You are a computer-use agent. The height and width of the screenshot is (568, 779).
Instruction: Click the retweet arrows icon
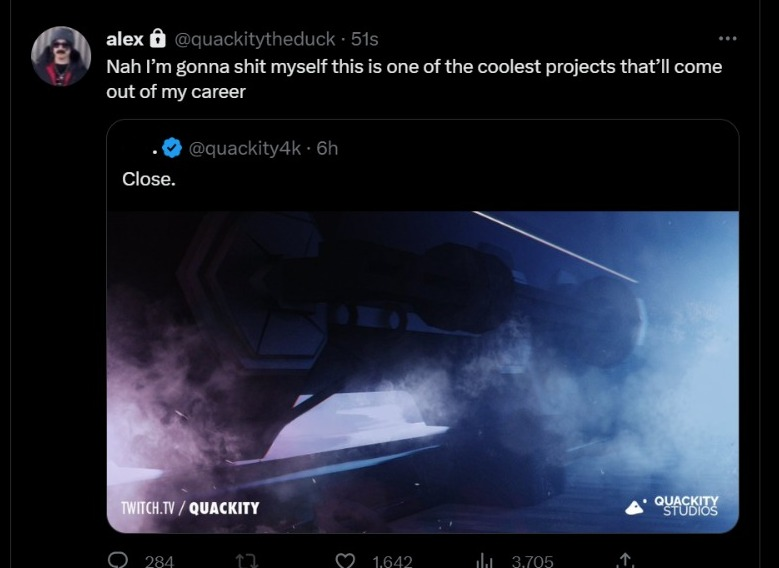tap(246, 561)
